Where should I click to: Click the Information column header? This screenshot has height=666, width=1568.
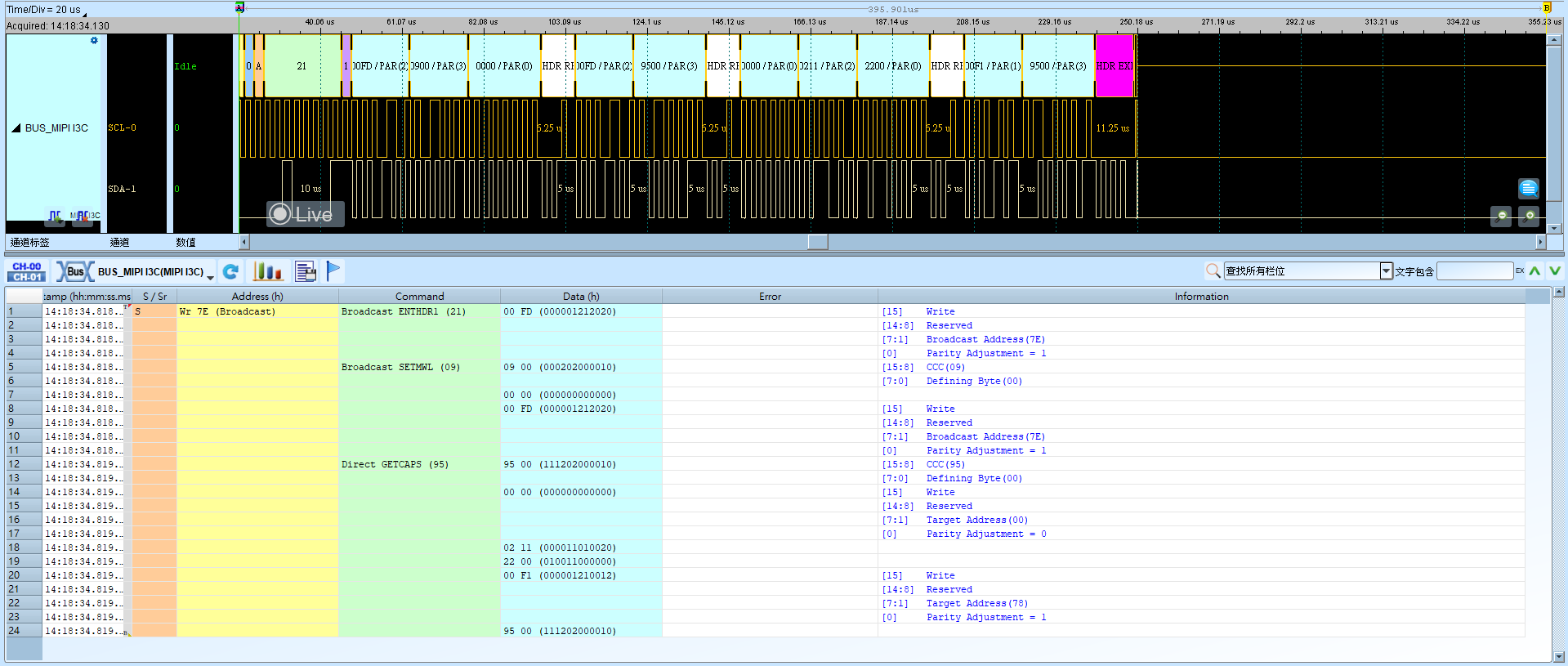coord(1201,297)
